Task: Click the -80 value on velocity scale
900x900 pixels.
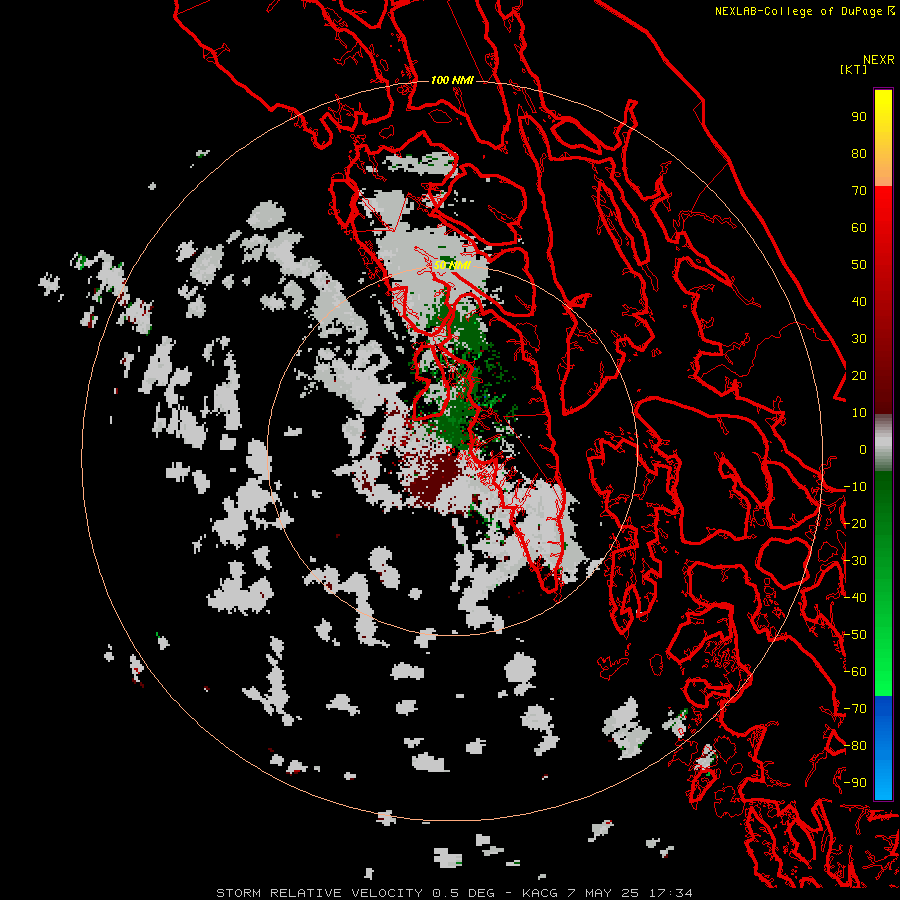Action: pos(855,746)
